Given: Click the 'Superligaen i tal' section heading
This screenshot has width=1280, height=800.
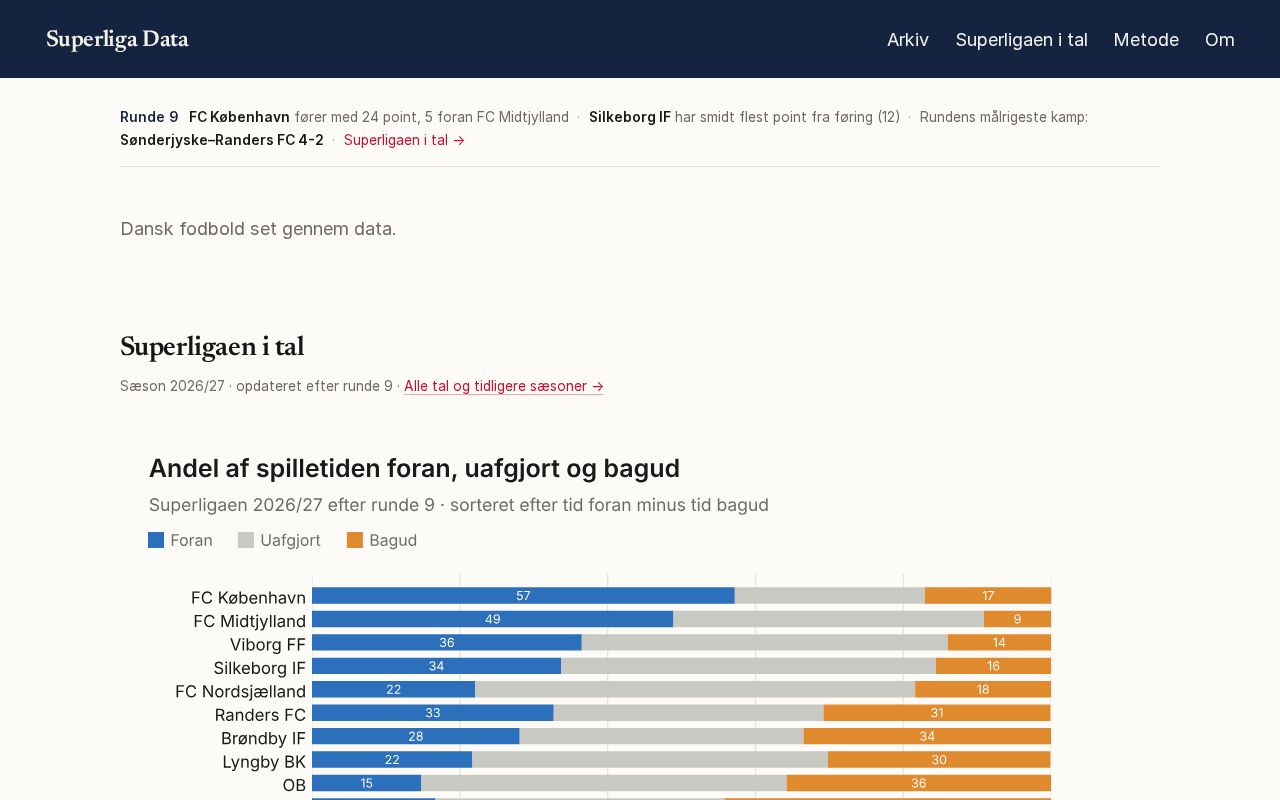Looking at the screenshot, I should point(212,346).
